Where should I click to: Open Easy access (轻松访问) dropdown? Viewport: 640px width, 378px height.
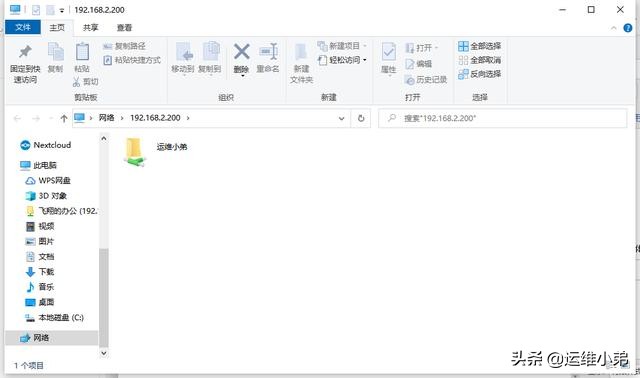point(342,60)
